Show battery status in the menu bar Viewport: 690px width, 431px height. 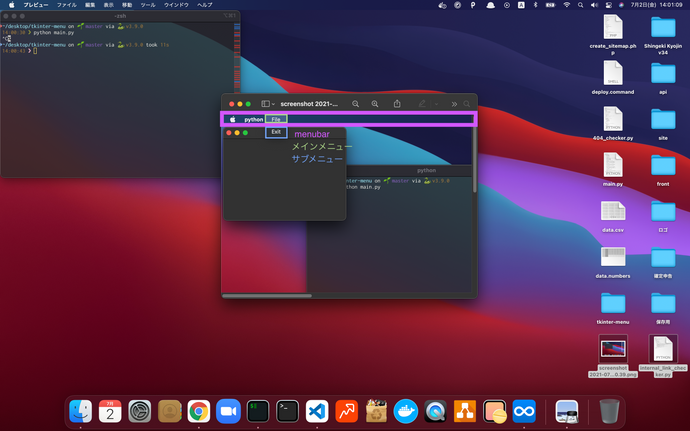click(550, 5)
